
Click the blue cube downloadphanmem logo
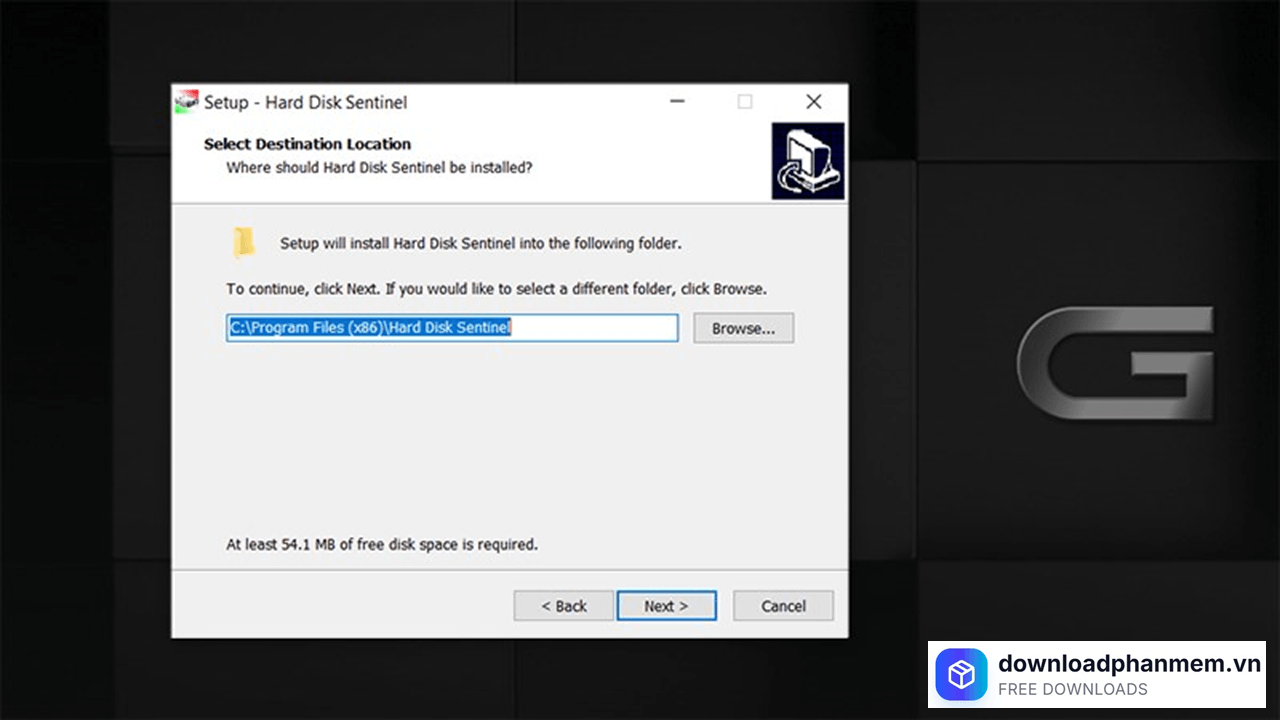tap(961, 675)
